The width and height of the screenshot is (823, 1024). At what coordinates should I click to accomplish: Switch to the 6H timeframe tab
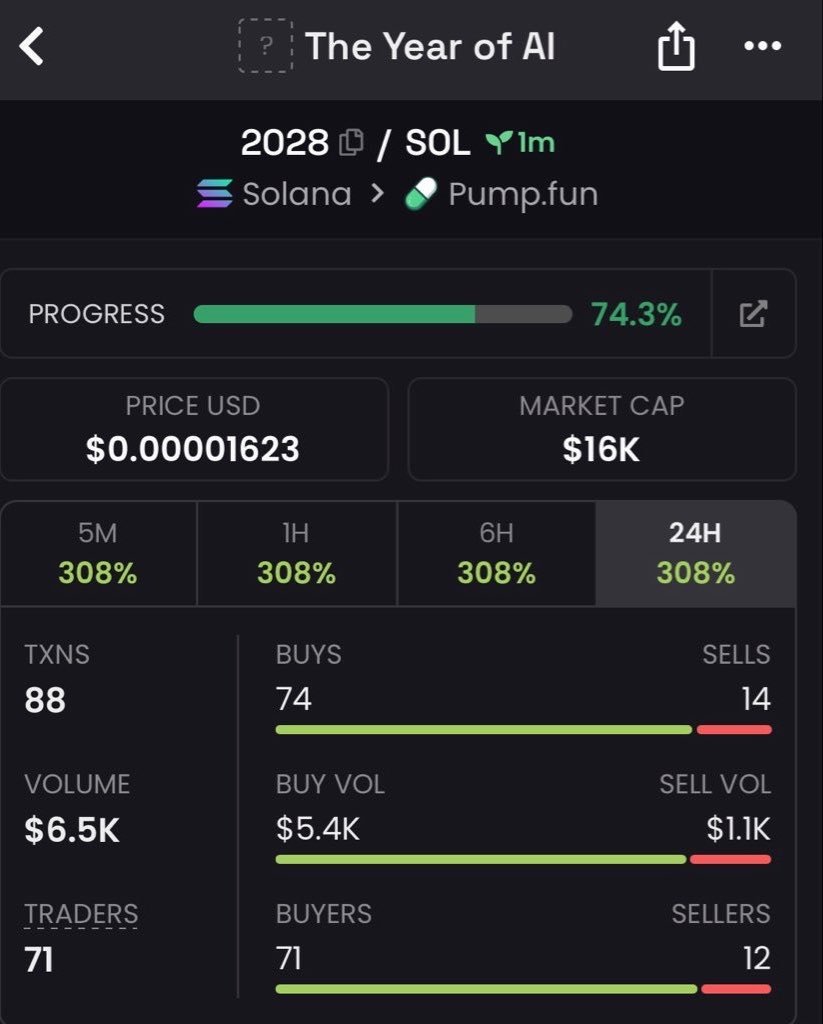pyautogui.click(x=496, y=554)
